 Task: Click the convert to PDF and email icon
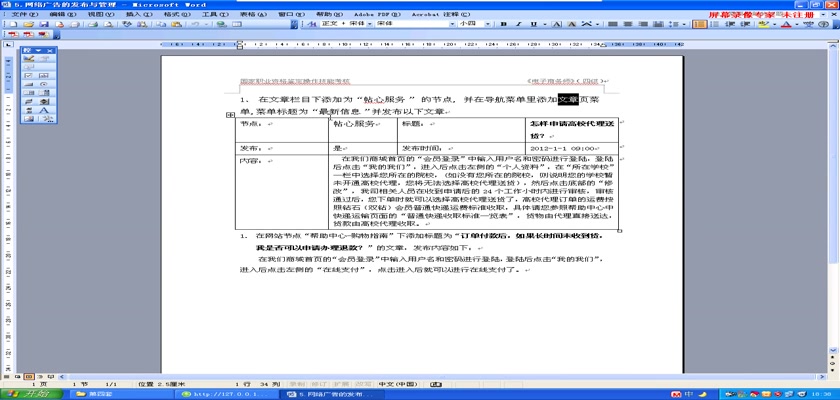click(x=28, y=34)
